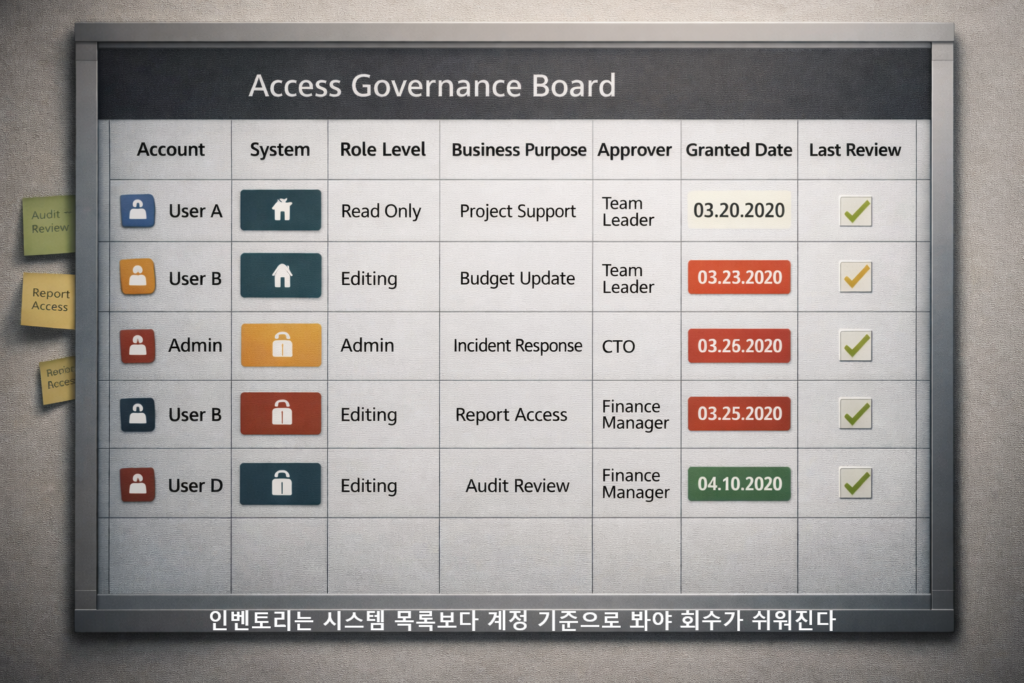
Task: Click the red lock system icon for Report Access
Action: click(281, 413)
